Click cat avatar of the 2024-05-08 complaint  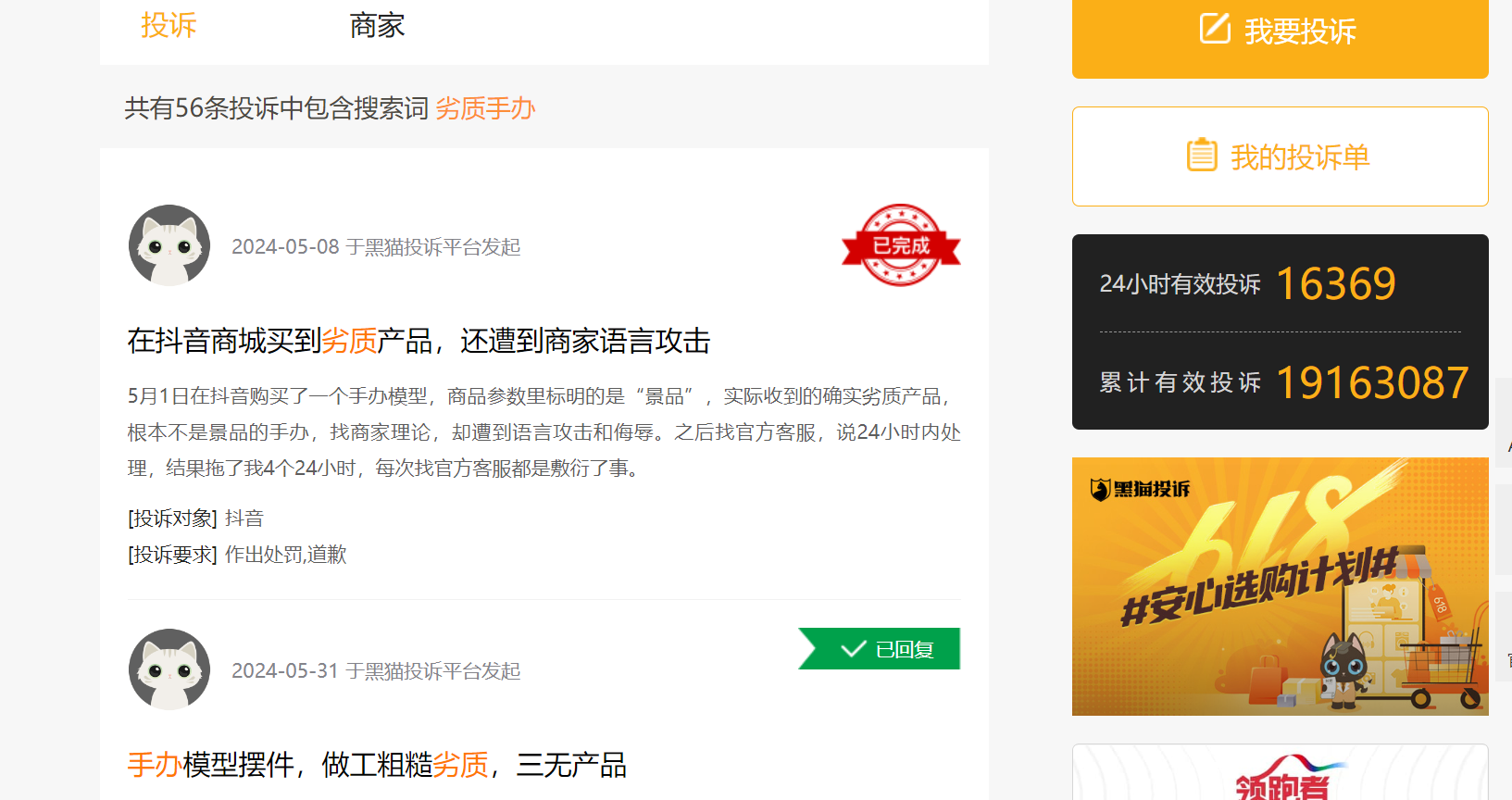pyautogui.click(x=169, y=245)
